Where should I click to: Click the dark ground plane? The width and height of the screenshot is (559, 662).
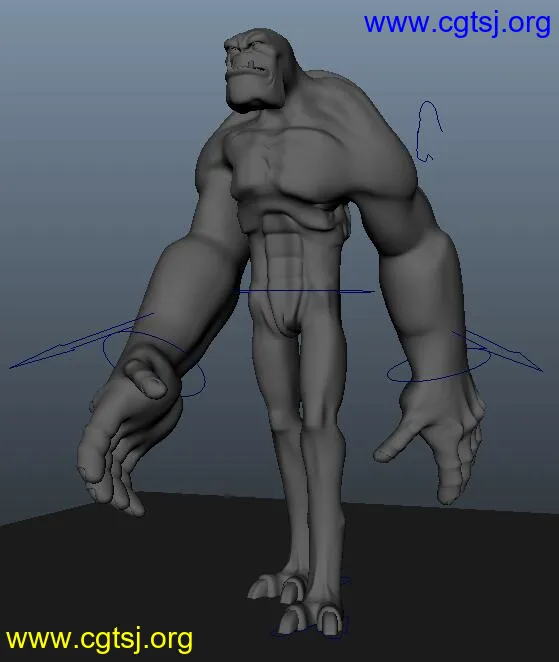(x=443, y=591)
